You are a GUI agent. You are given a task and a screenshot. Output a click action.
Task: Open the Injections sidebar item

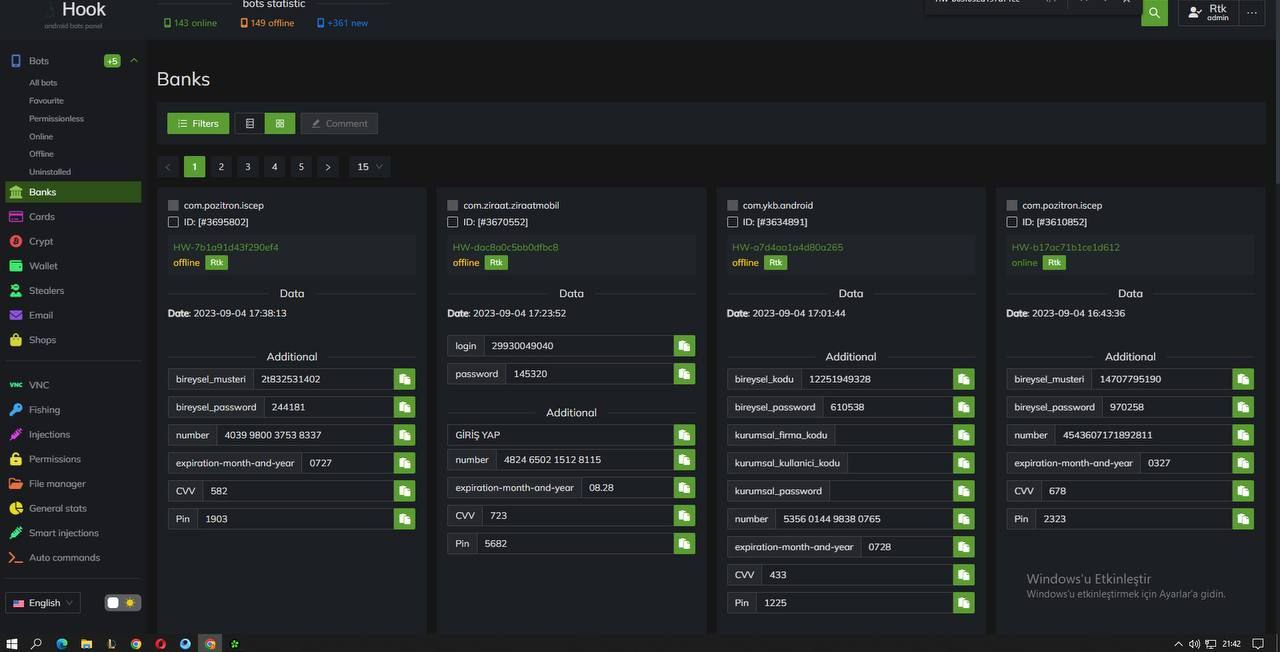coord(72,434)
